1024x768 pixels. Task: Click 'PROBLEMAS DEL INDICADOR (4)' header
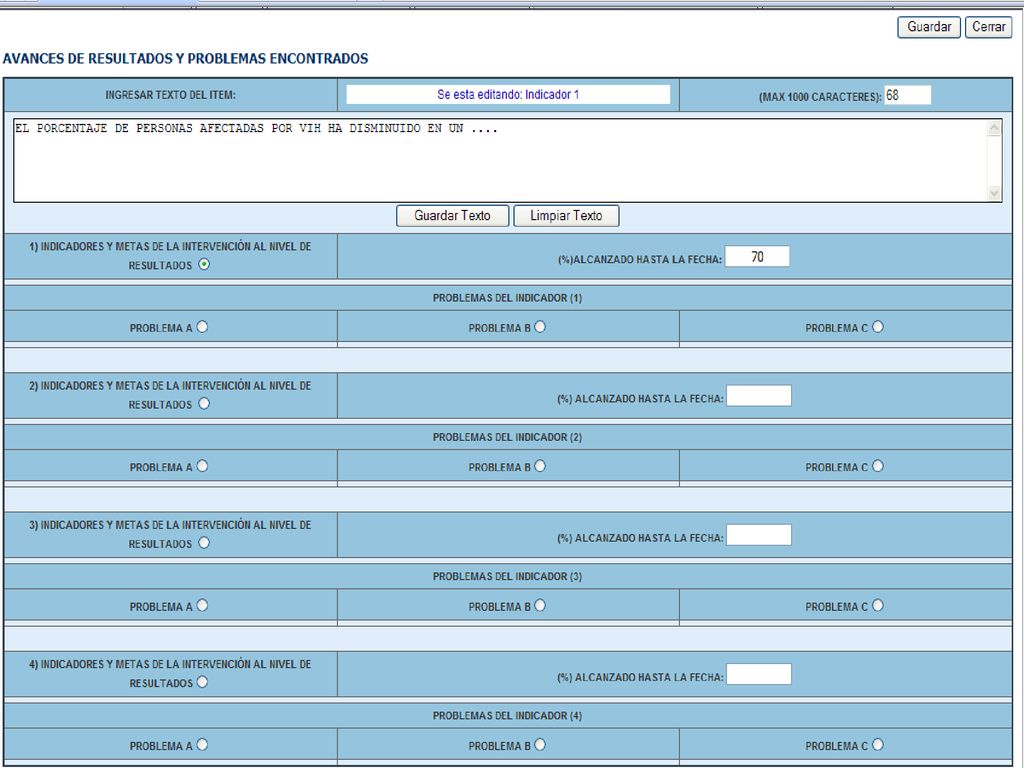[x=507, y=716]
